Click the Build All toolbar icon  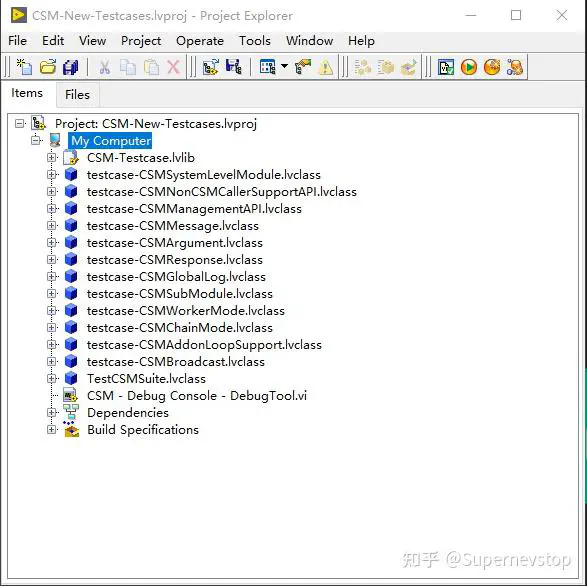(362, 67)
